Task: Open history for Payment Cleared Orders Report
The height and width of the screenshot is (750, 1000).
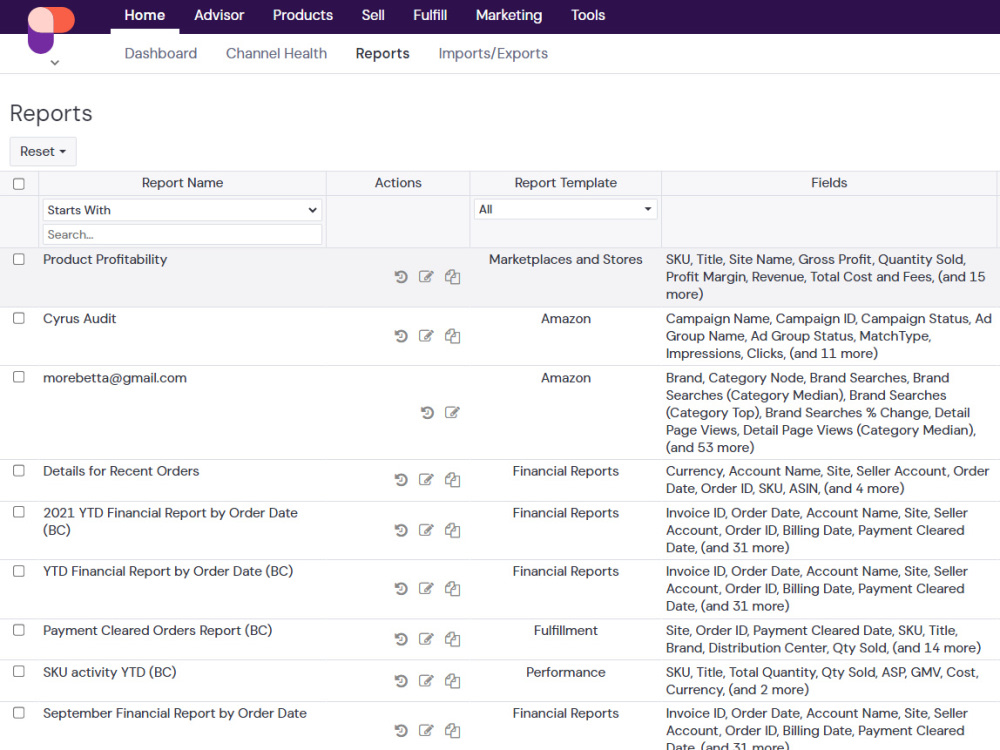Action: coord(401,639)
